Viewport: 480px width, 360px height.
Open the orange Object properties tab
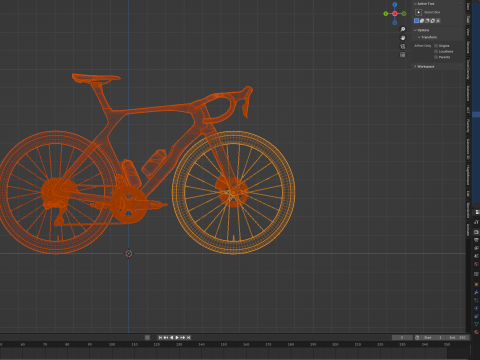click(x=476, y=284)
